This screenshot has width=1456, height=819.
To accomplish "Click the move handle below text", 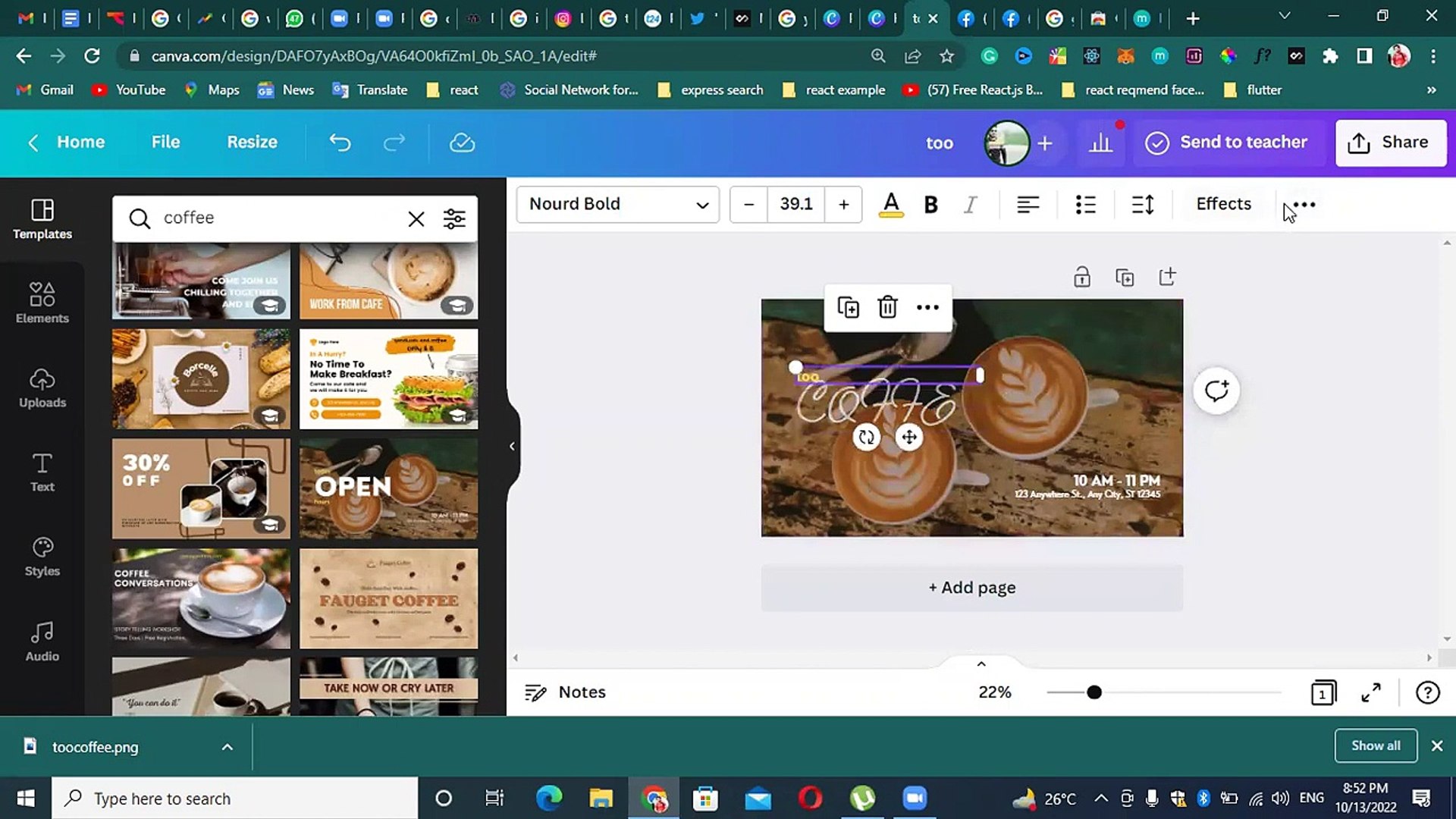I will (x=908, y=438).
